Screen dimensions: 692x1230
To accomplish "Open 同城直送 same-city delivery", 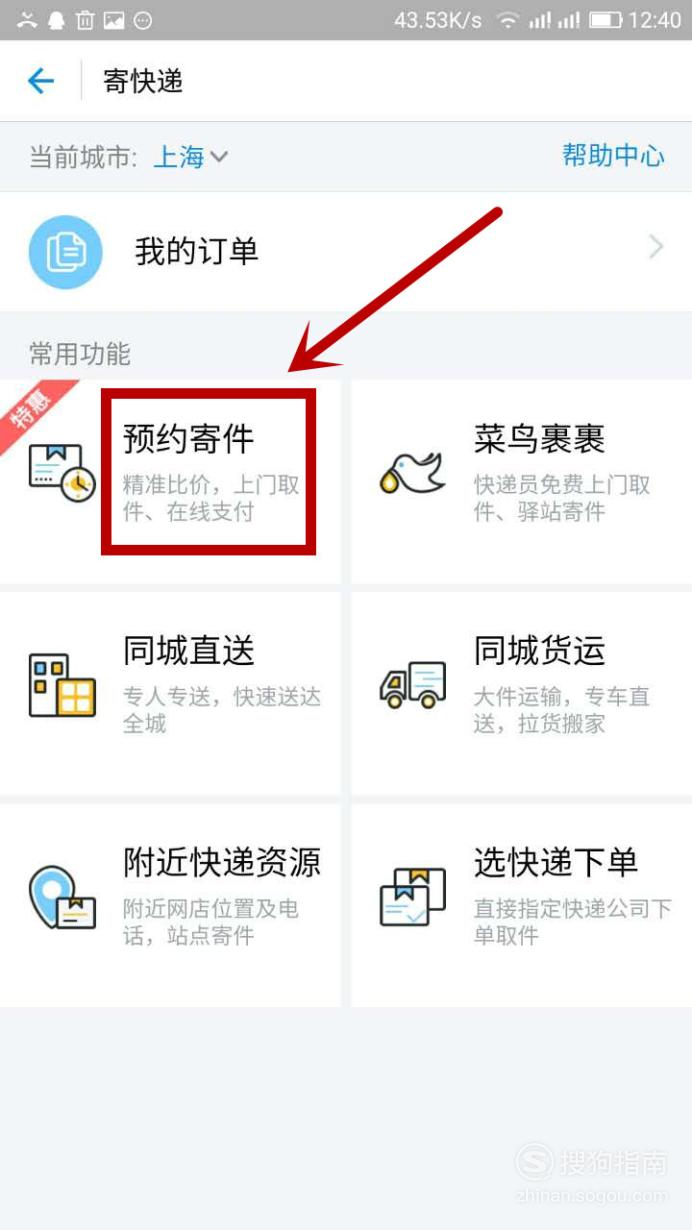I will [170, 693].
